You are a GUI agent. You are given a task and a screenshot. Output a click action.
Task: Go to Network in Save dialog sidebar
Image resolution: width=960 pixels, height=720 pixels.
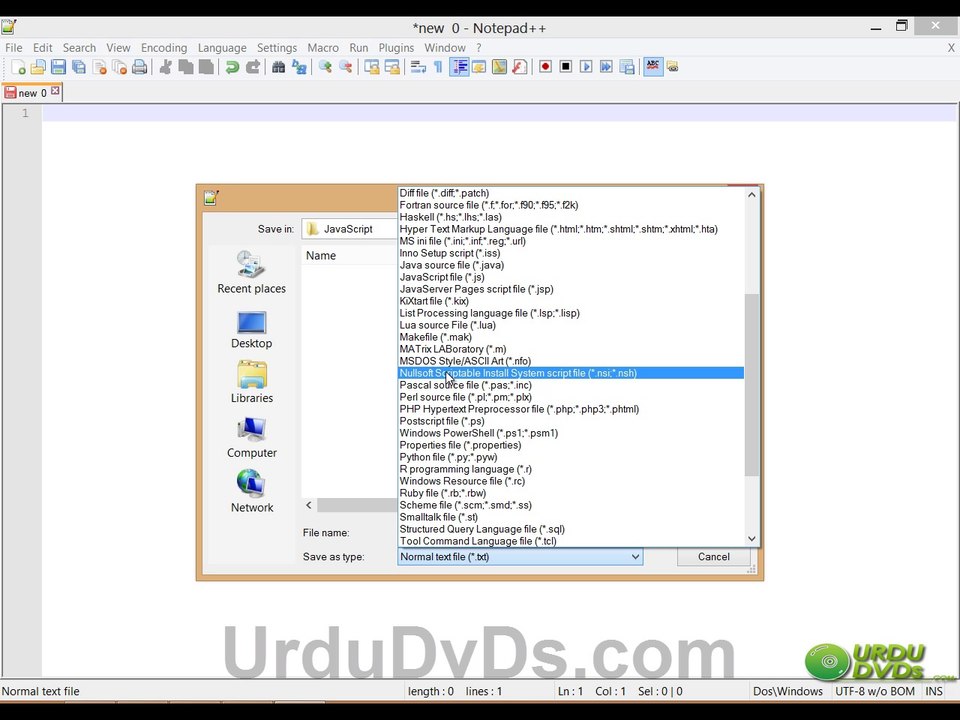pyautogui.click(x=251, y=491)
